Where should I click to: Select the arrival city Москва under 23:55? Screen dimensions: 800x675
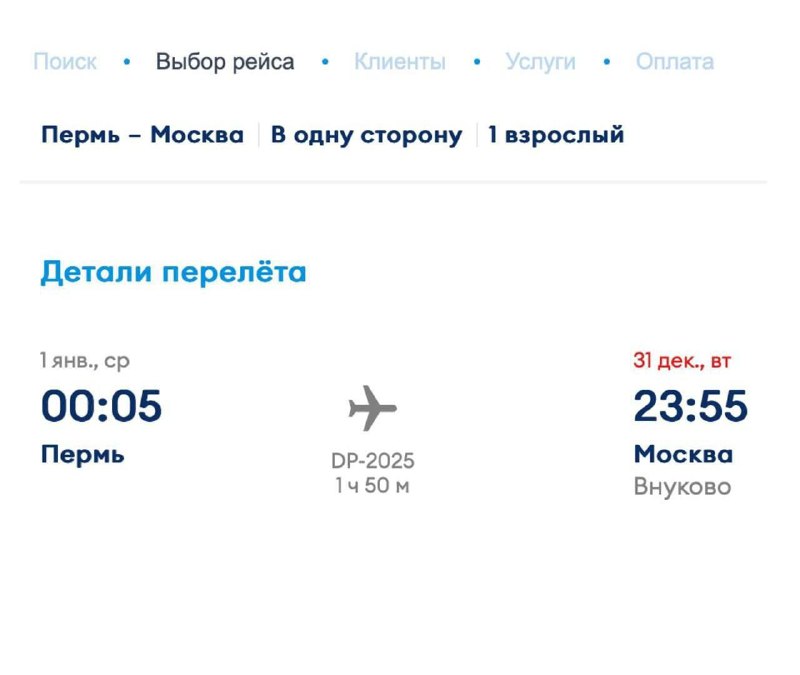pyautogui.click(x=683, y=455)
